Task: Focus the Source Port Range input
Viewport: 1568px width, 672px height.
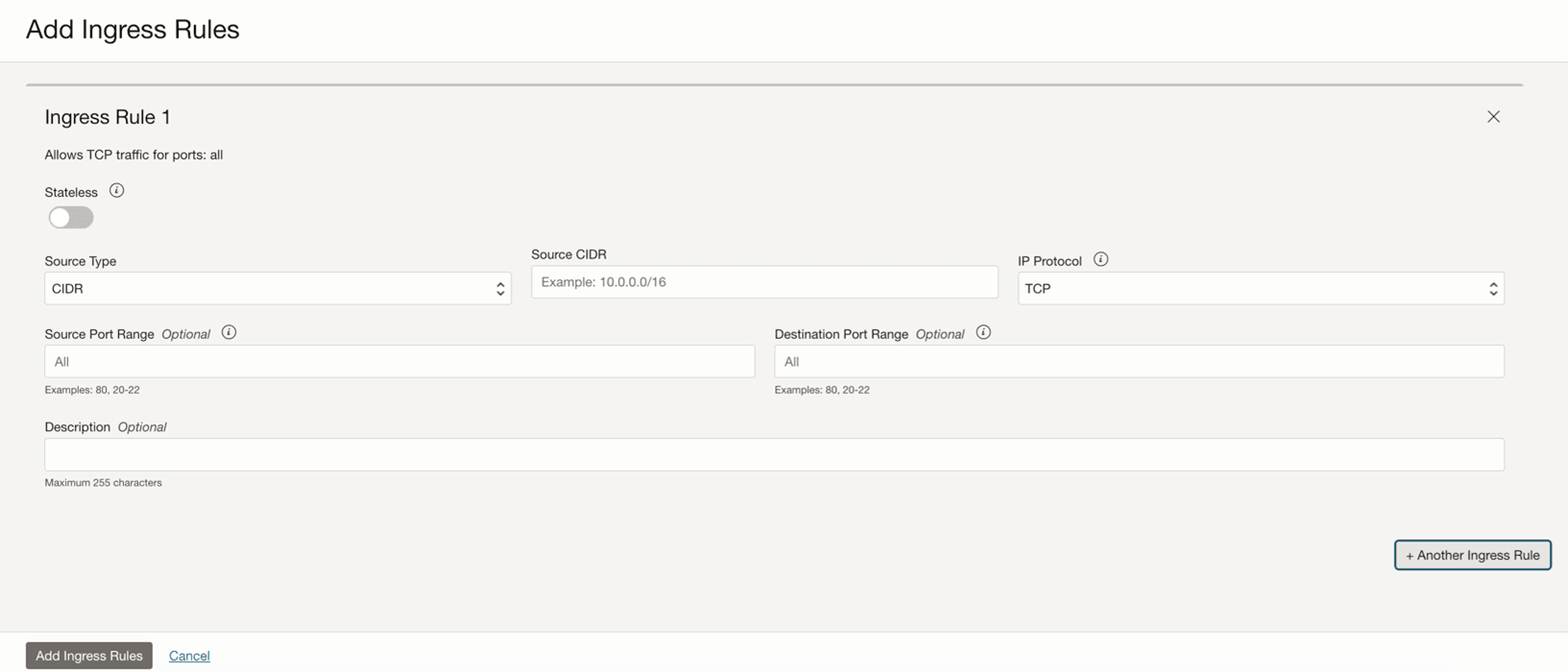Action: pos(399,362)
